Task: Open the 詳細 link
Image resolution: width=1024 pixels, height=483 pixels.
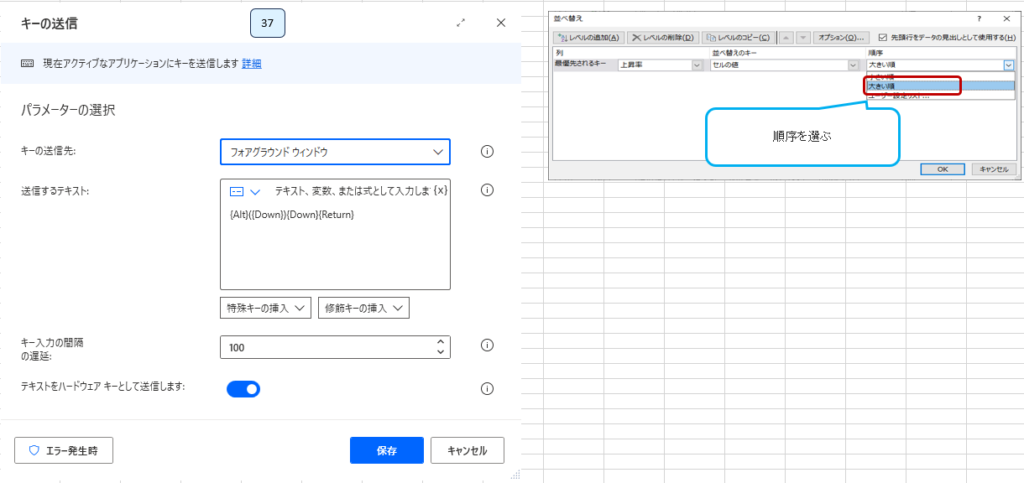Action: tap(251, 64)
